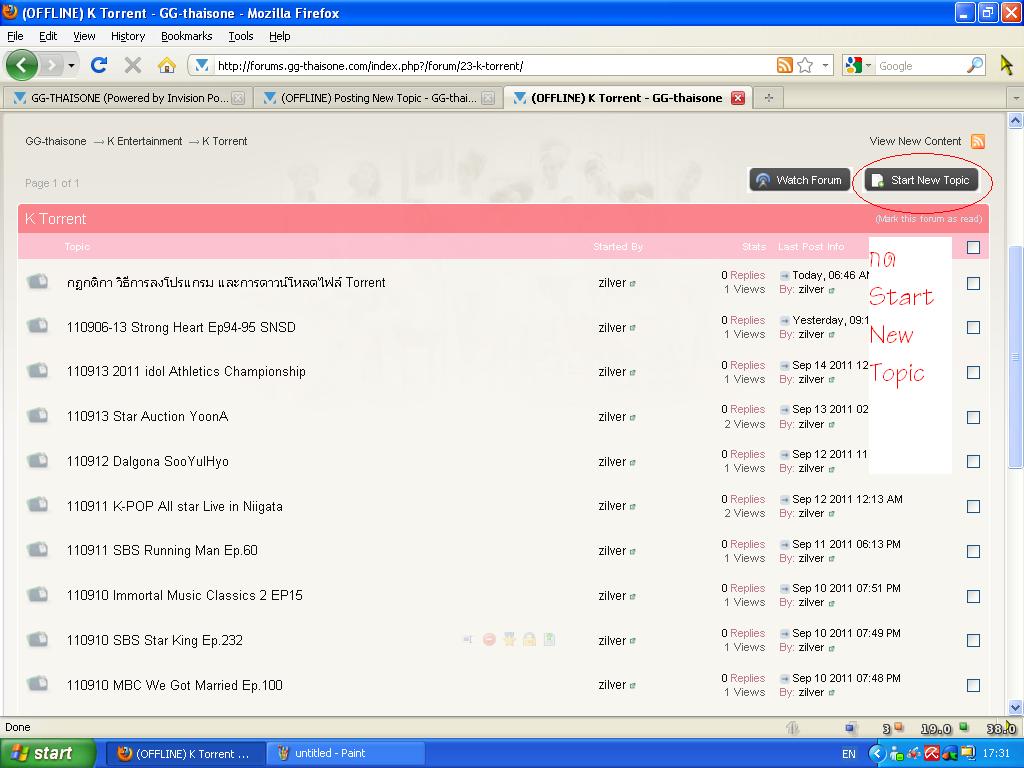This screenshot has height=768, width=1024.
Task: Open GG-thaisone breadcrumb home link
Action: pos(56,141)
